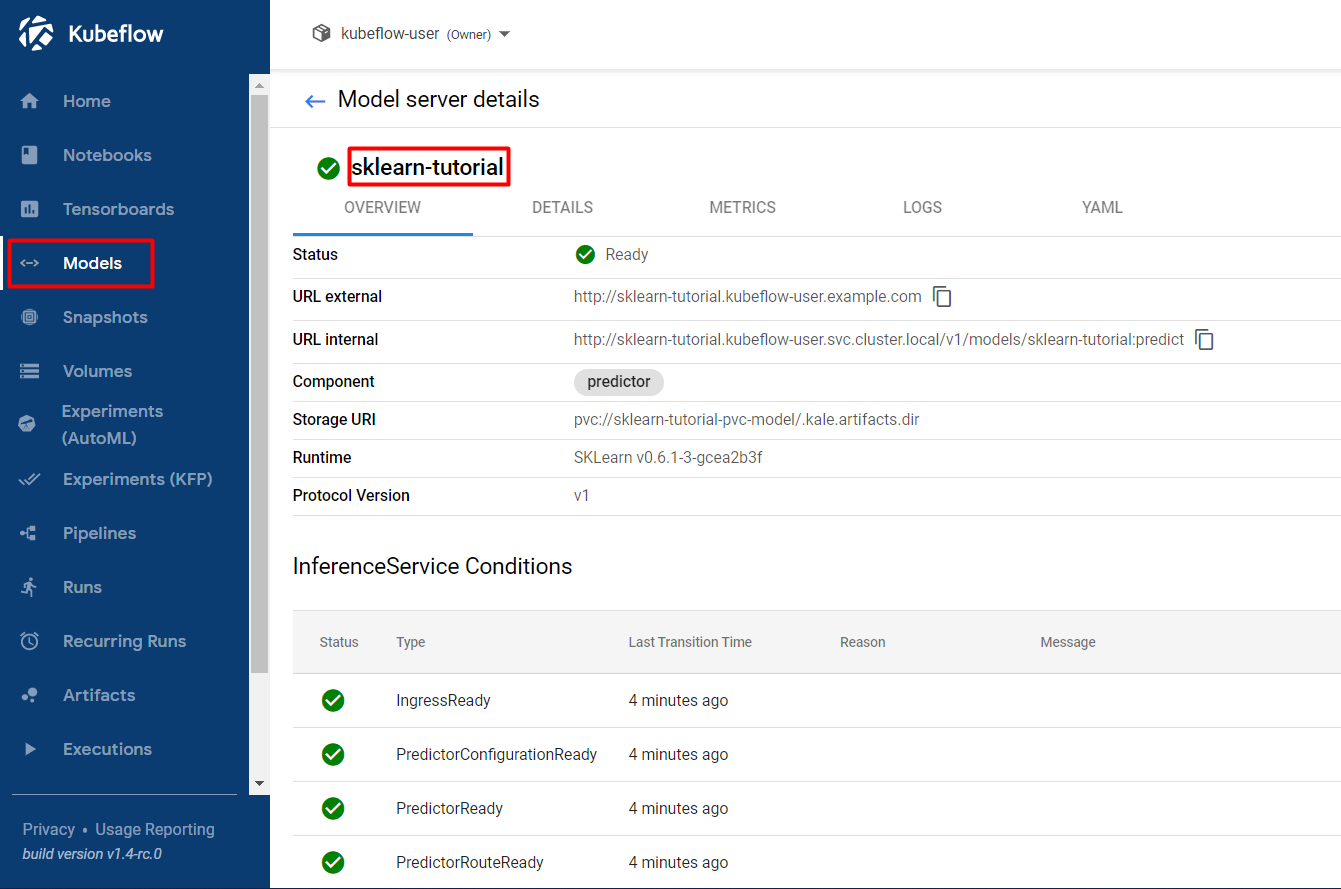Screen dimensions: 1341x889
Task: Switch to the OVERVIEW tab
Action: coord(383,208)
